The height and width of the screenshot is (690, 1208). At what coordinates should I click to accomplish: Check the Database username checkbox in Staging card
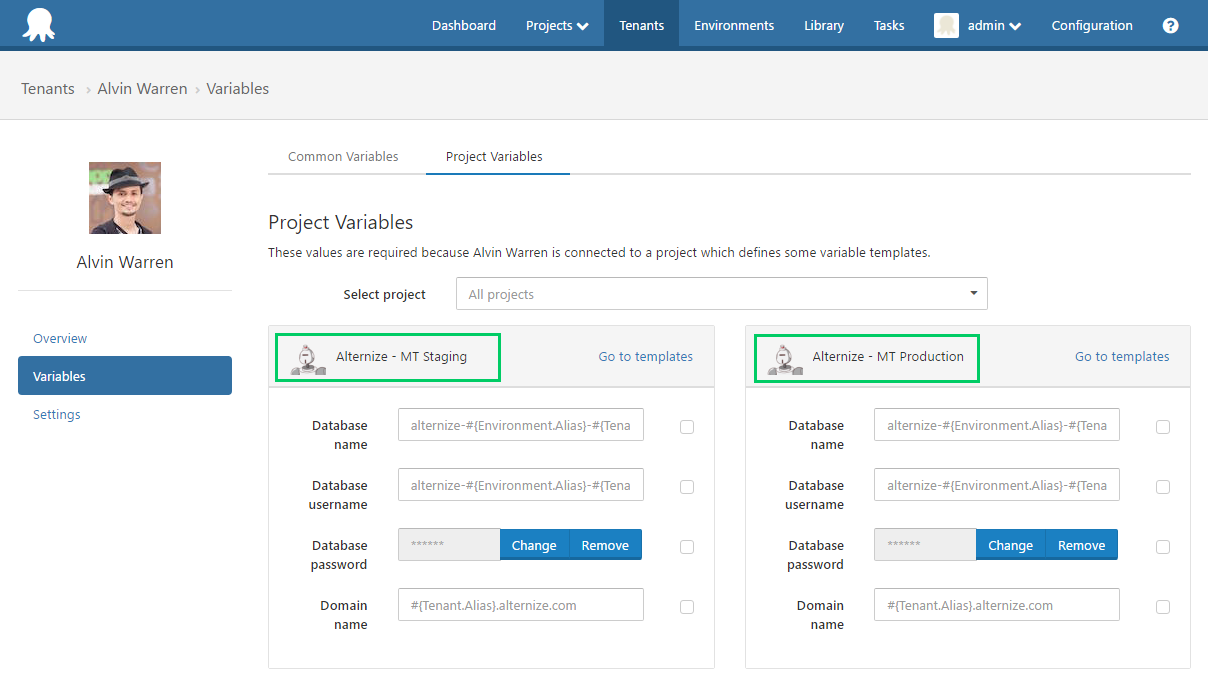coord(687,487)
